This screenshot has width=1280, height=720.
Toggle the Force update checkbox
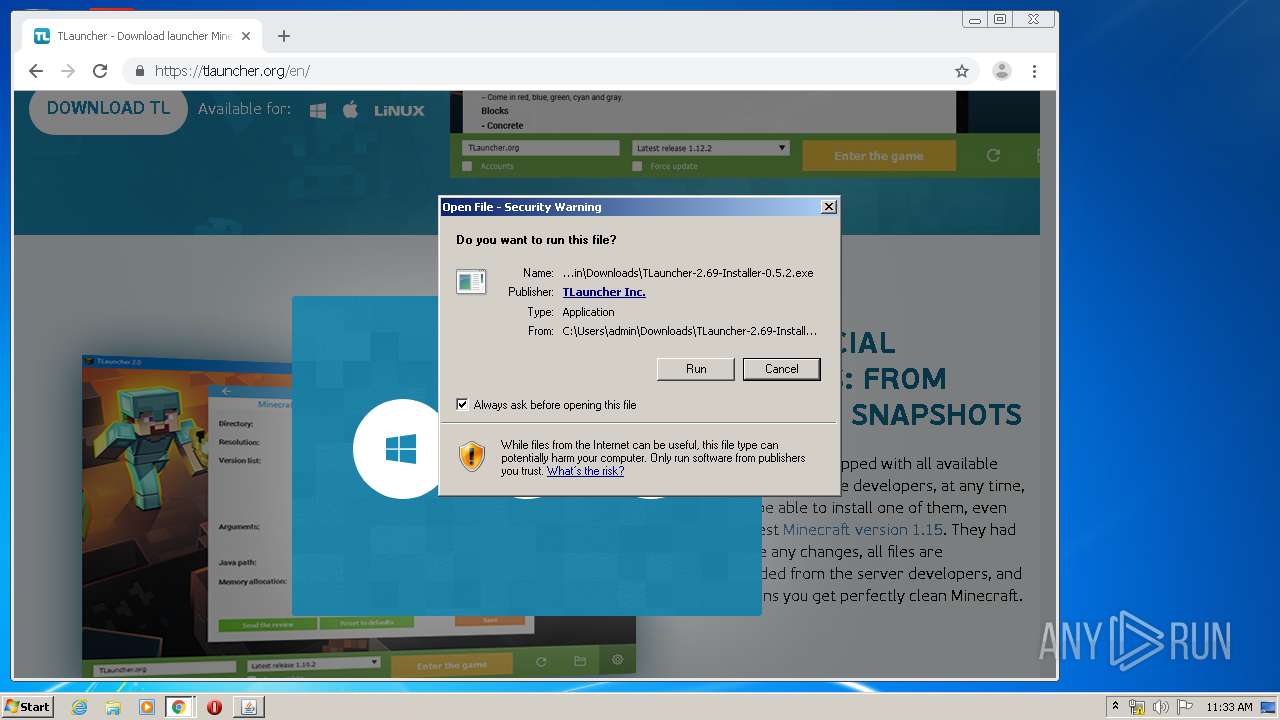637,166
